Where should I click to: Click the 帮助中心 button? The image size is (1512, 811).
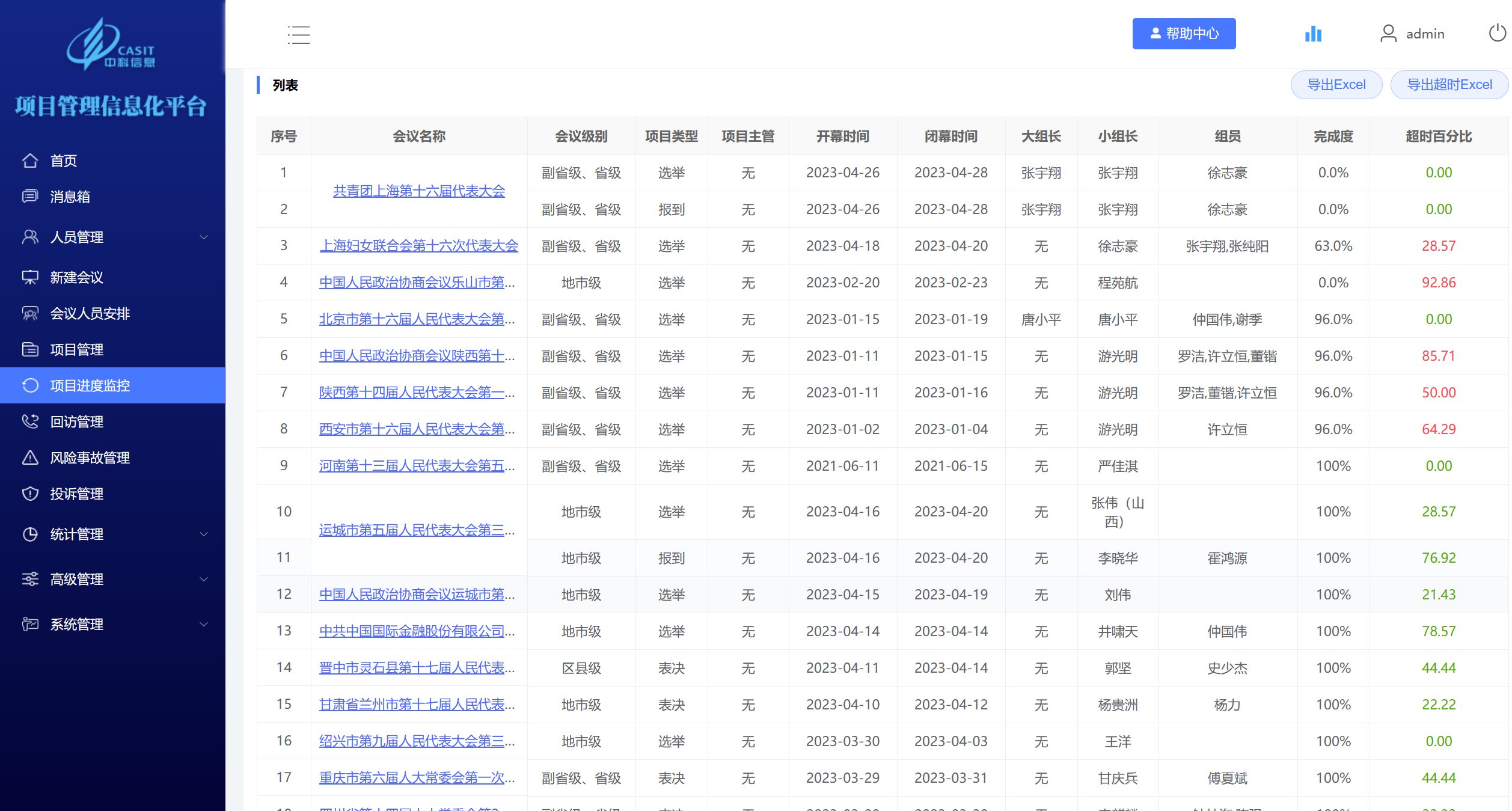tap(1184, 34)
